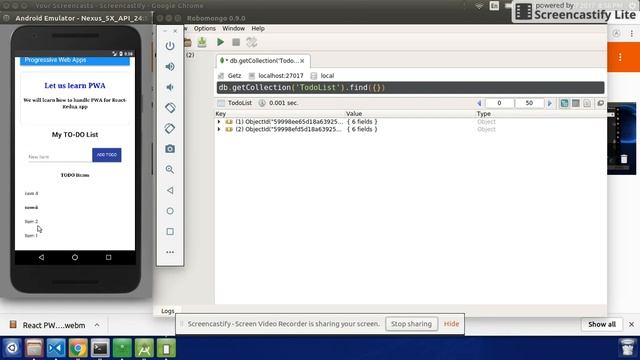Switch results to text view mode
The height and width of the screenshot is (360, 640).
587,103
